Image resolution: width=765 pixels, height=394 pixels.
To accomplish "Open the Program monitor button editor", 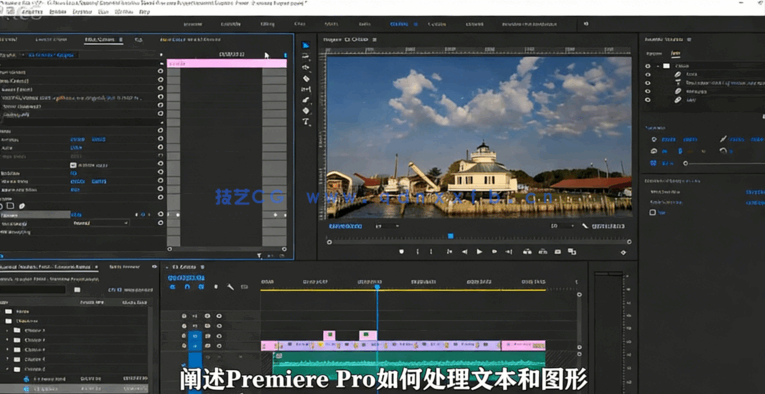I will pos(623,252).
